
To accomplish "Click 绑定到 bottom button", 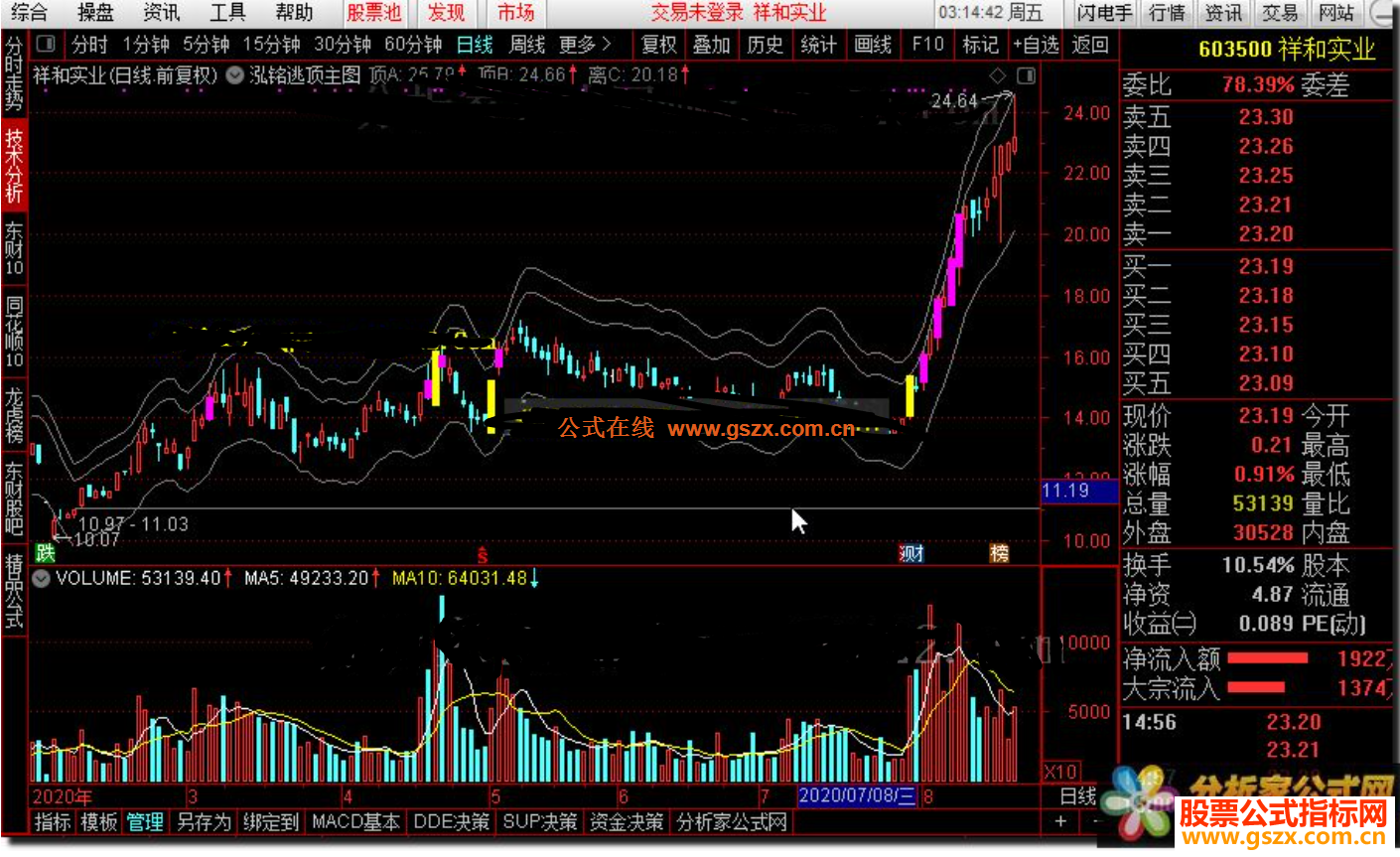I will click(271, 822).
